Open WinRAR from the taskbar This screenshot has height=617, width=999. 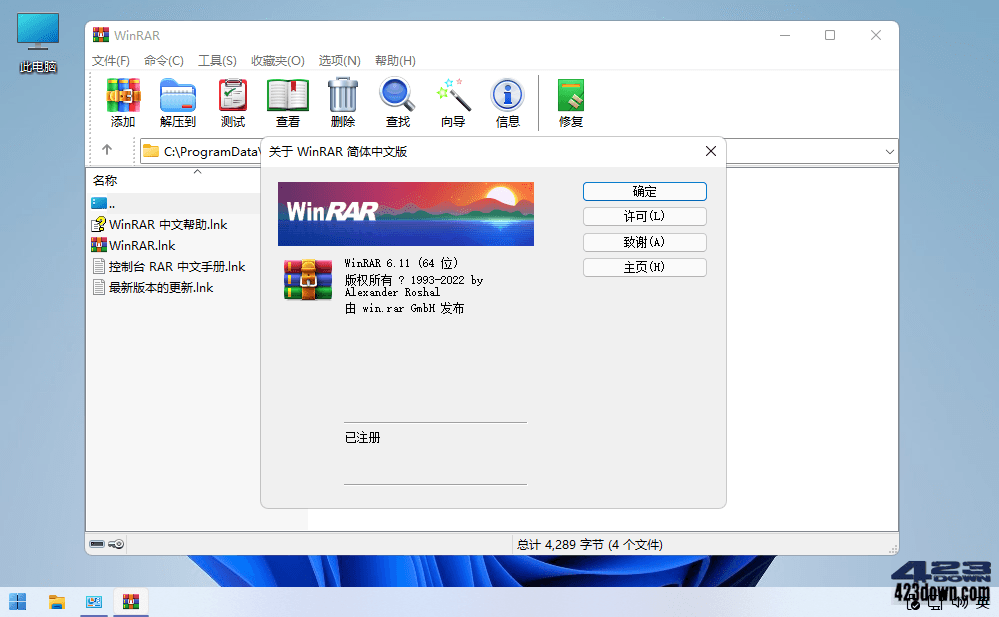130,601
